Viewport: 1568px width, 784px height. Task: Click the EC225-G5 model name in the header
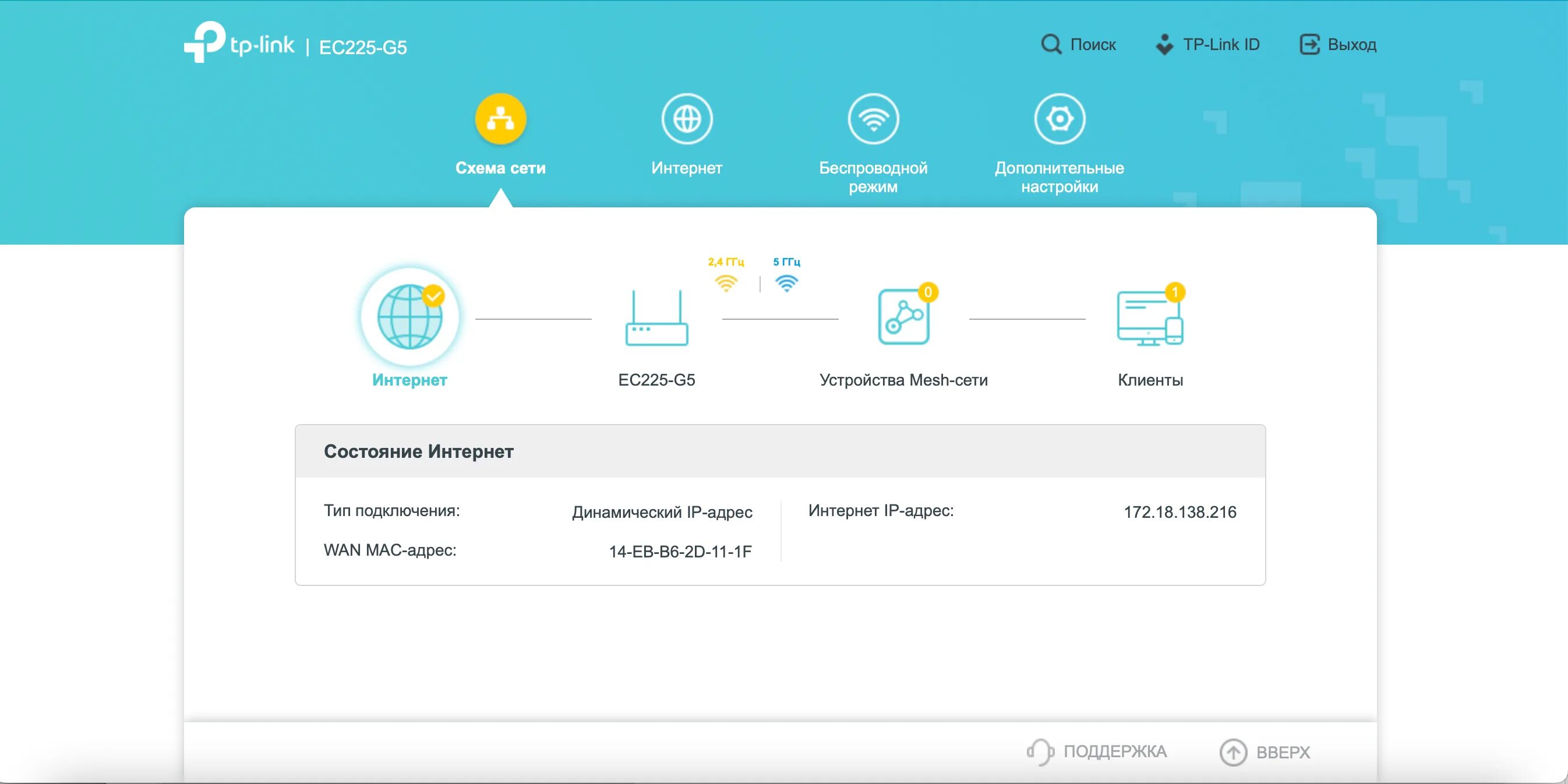point(363,48)
